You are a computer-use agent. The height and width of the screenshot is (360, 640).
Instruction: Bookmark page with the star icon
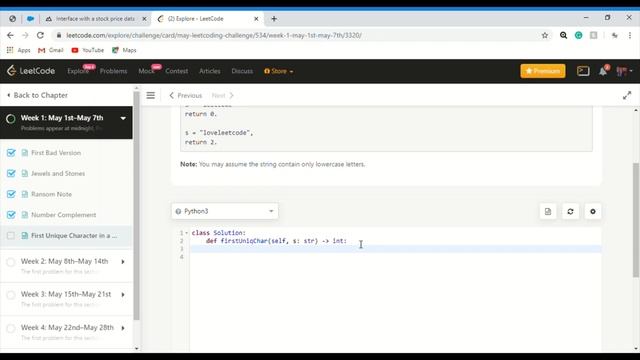coord(544,36)
